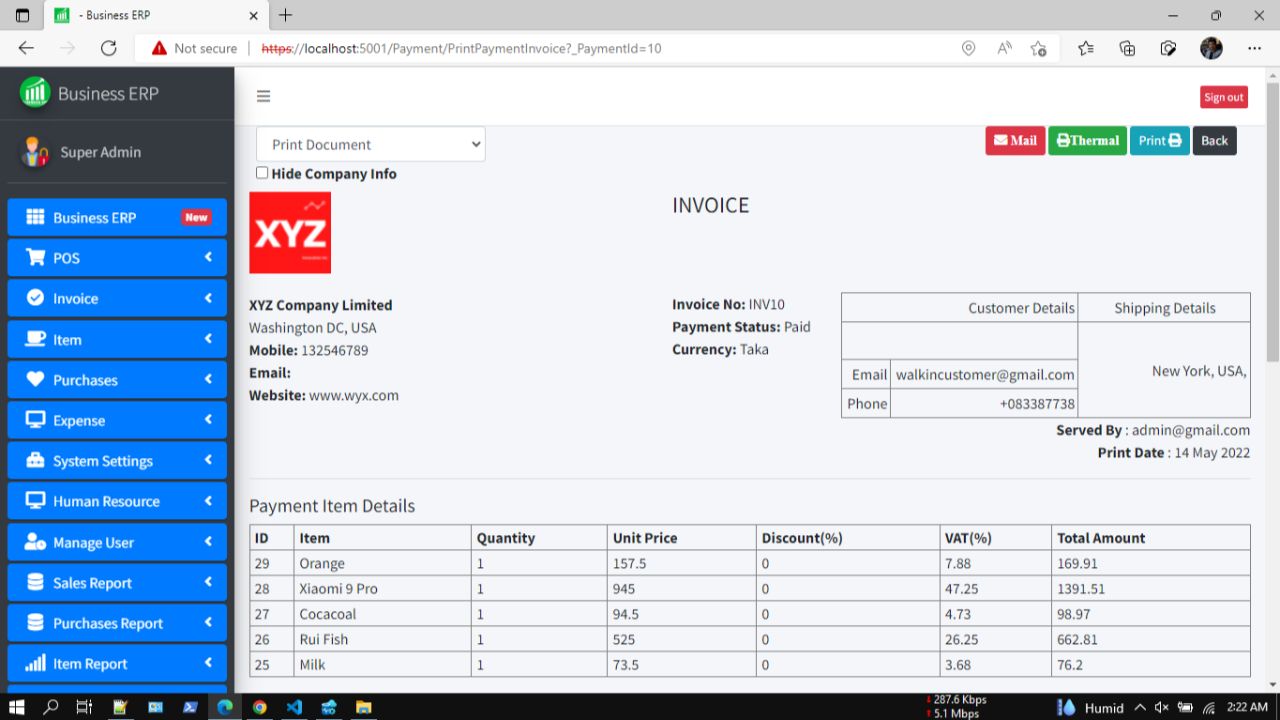The height and width of the screenshot is (720, 1280).
Task: Switch to the Business ERP menu item
Action: pos(93,217)
